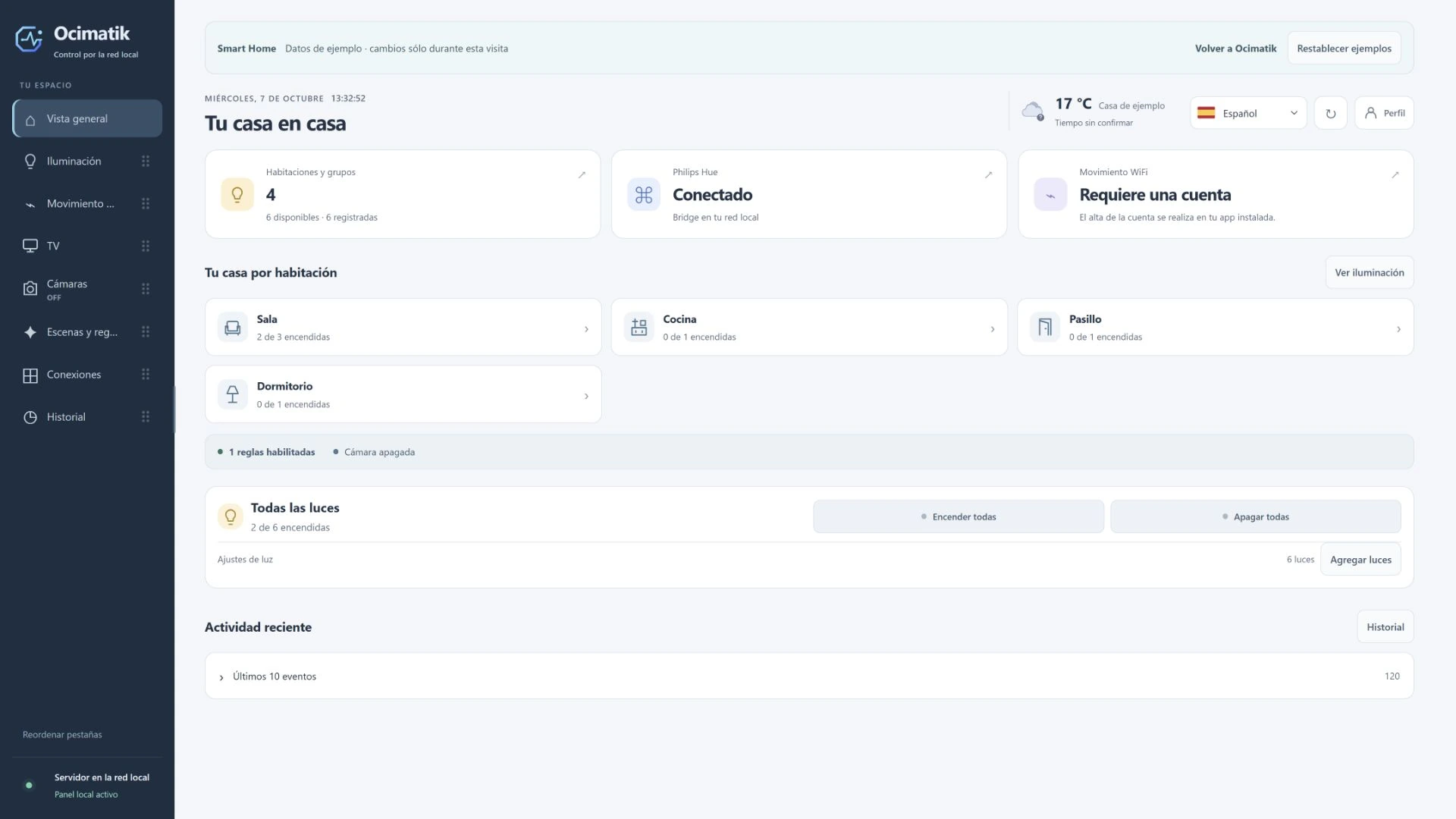Screen dimensions: 1456x819
Task: Turn on all lights with Encender todas
Action: pos(959,516)
